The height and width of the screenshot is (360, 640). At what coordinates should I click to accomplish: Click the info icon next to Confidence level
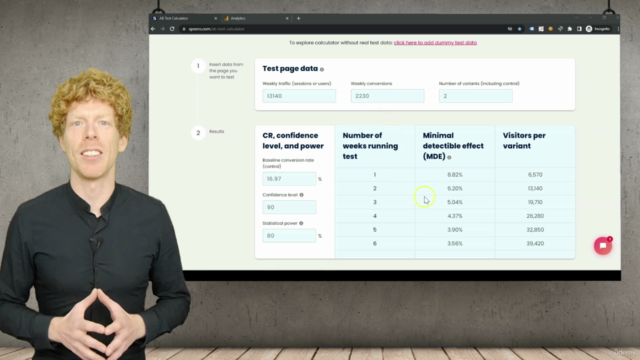(302, 195)
